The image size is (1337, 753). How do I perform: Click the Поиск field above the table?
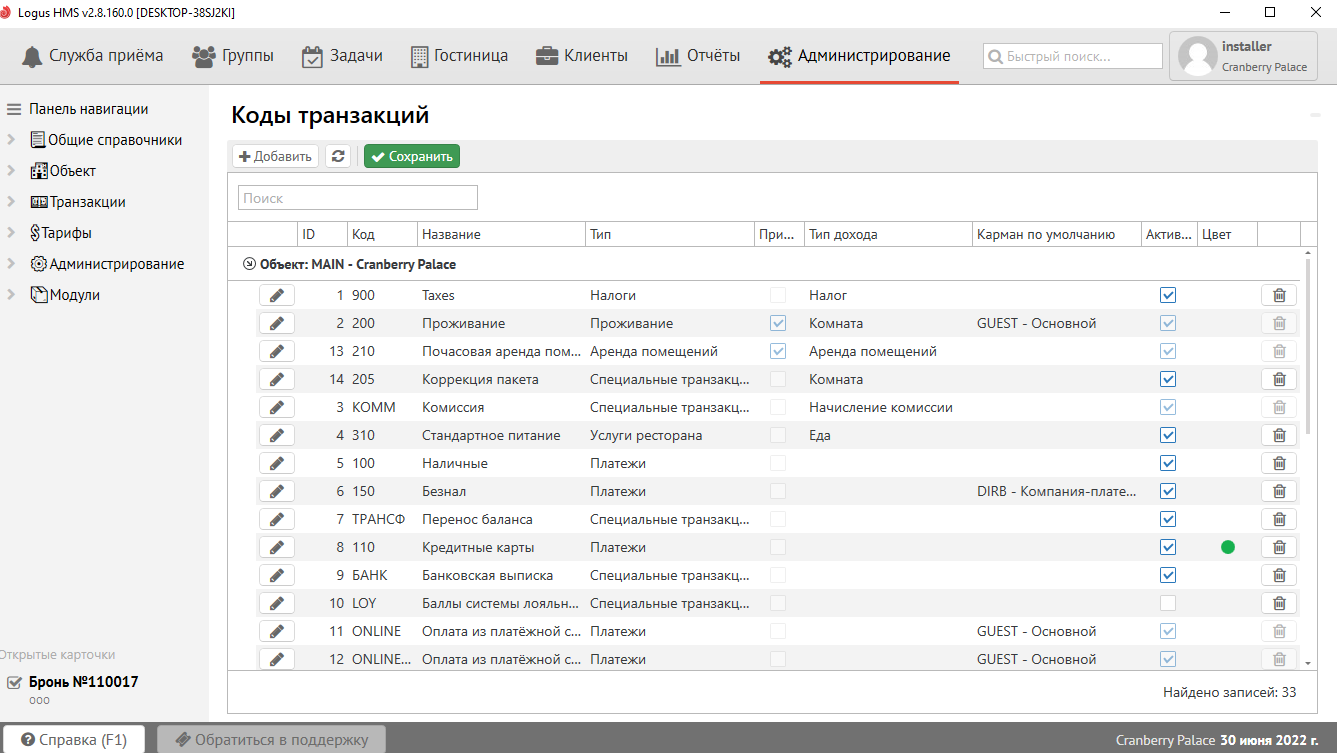coord(357,198)
